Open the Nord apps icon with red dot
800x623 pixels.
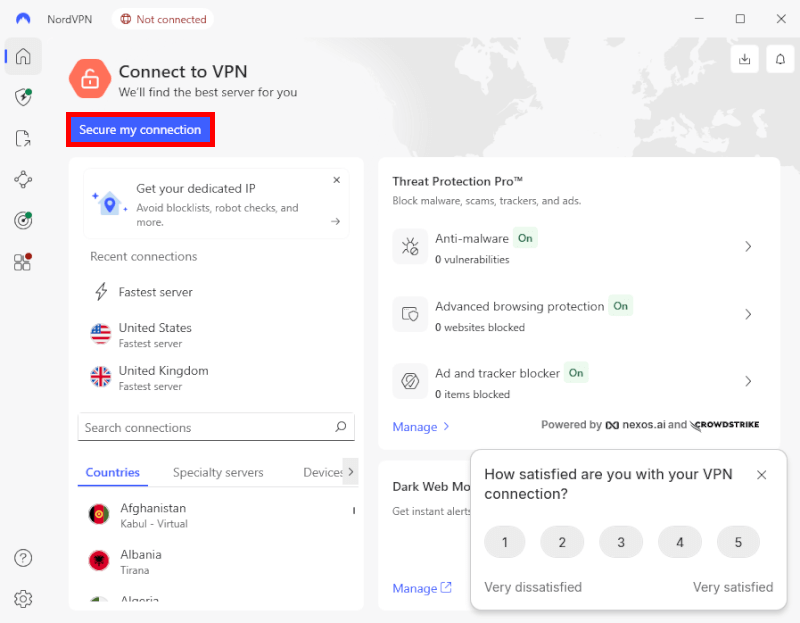pyautogui.click(x=23, y=261)
